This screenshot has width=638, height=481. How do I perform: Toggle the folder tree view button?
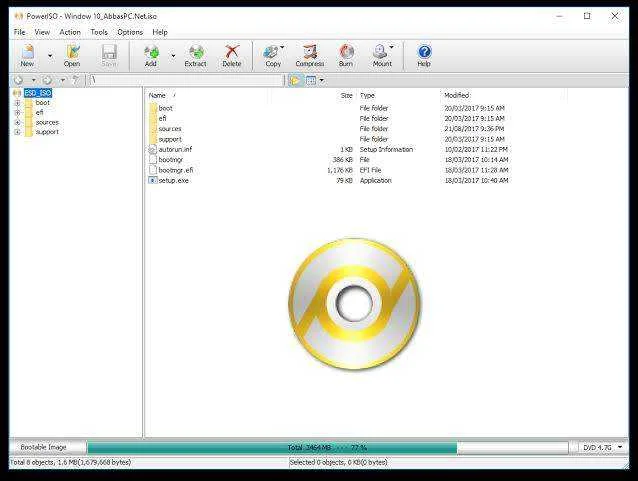295,80
